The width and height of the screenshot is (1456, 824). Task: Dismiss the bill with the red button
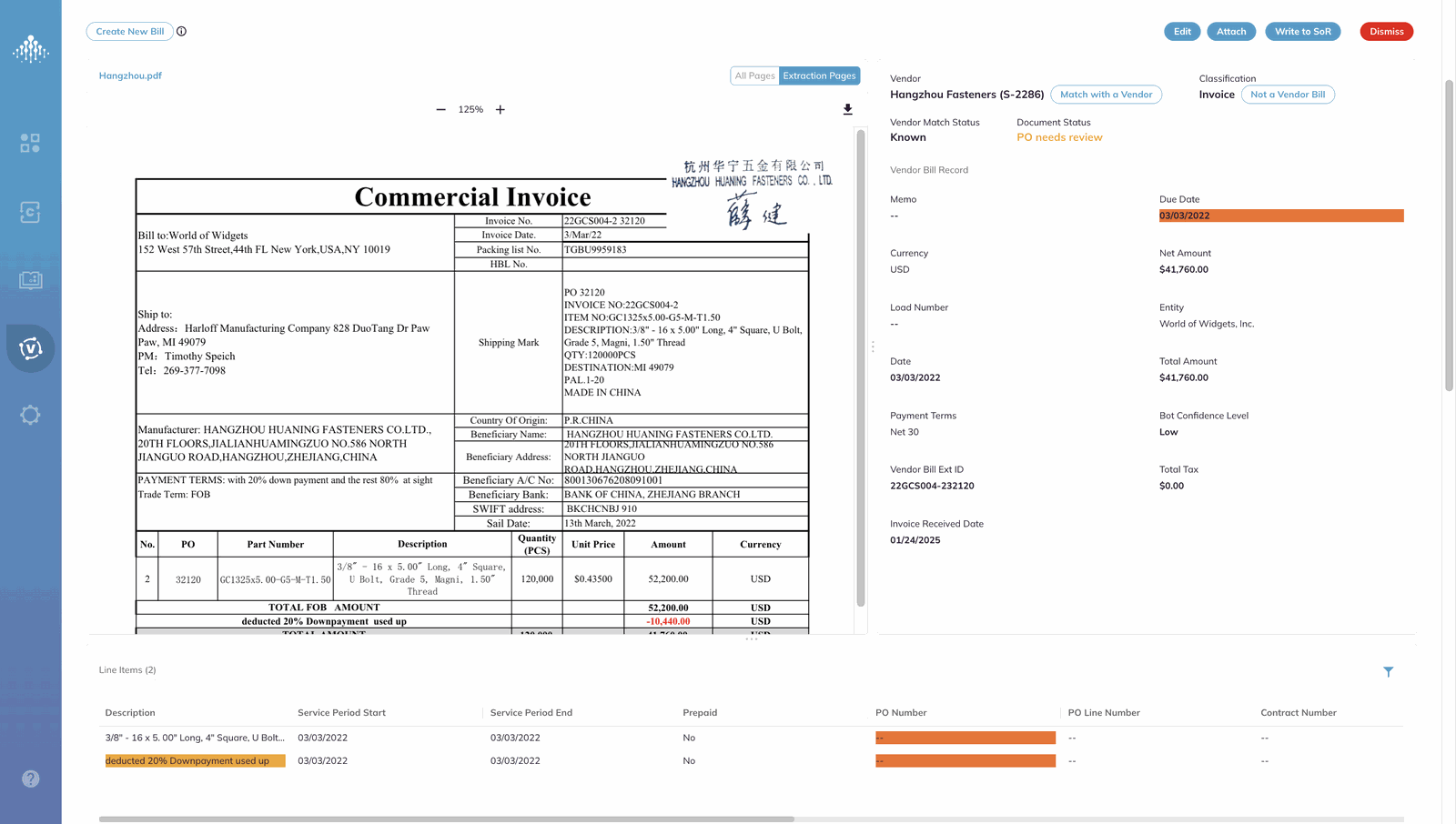[1386, 31]
